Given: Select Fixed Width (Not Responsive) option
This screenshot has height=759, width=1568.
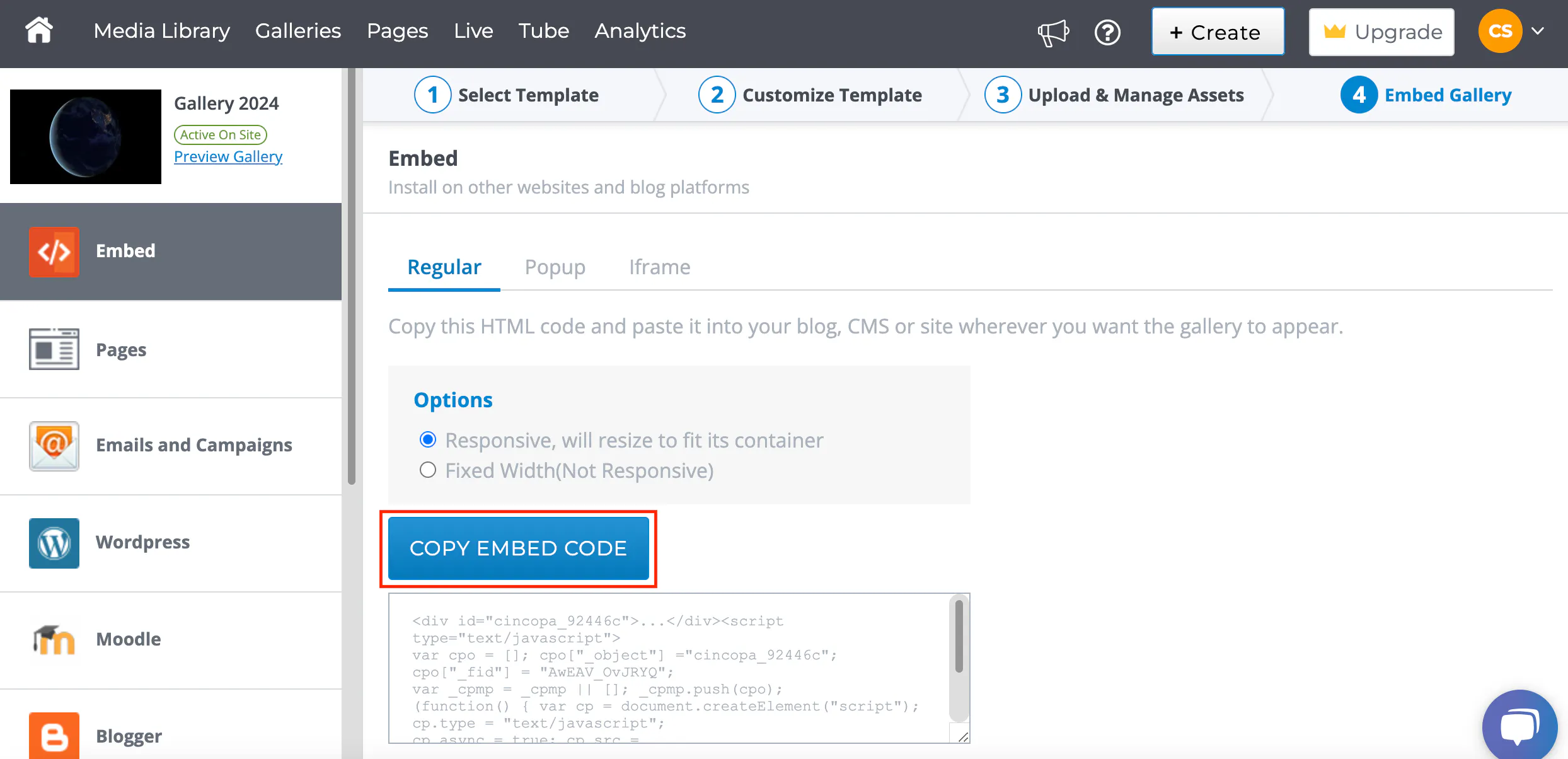Looking at the screenshot, I should 428,470.
